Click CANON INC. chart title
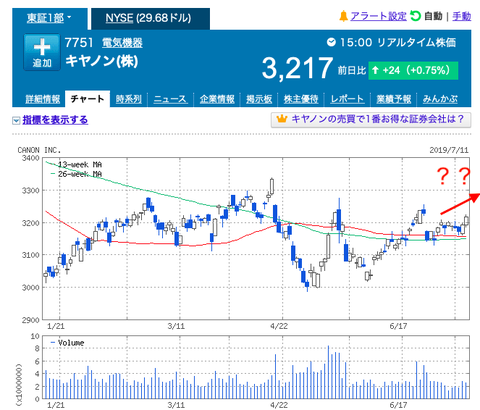 coord(39,150)
